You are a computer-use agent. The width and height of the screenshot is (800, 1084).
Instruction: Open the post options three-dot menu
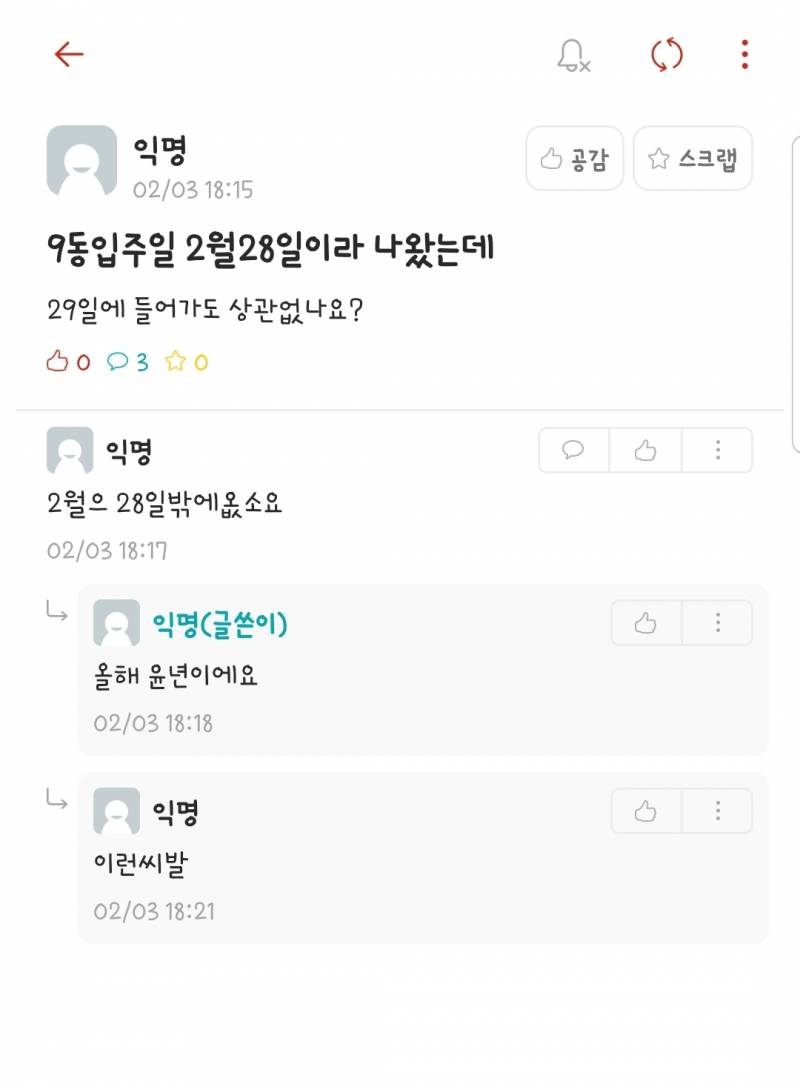[x=743, y=56]
